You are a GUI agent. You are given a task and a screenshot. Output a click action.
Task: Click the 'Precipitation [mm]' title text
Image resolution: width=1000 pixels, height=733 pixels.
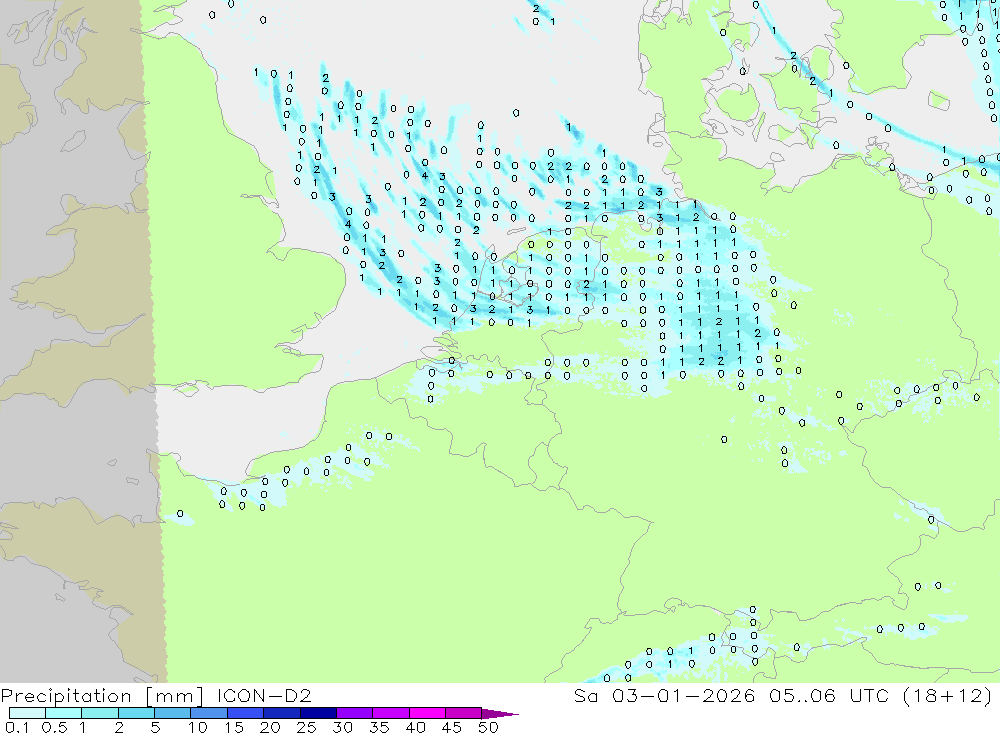click(102, 695)
